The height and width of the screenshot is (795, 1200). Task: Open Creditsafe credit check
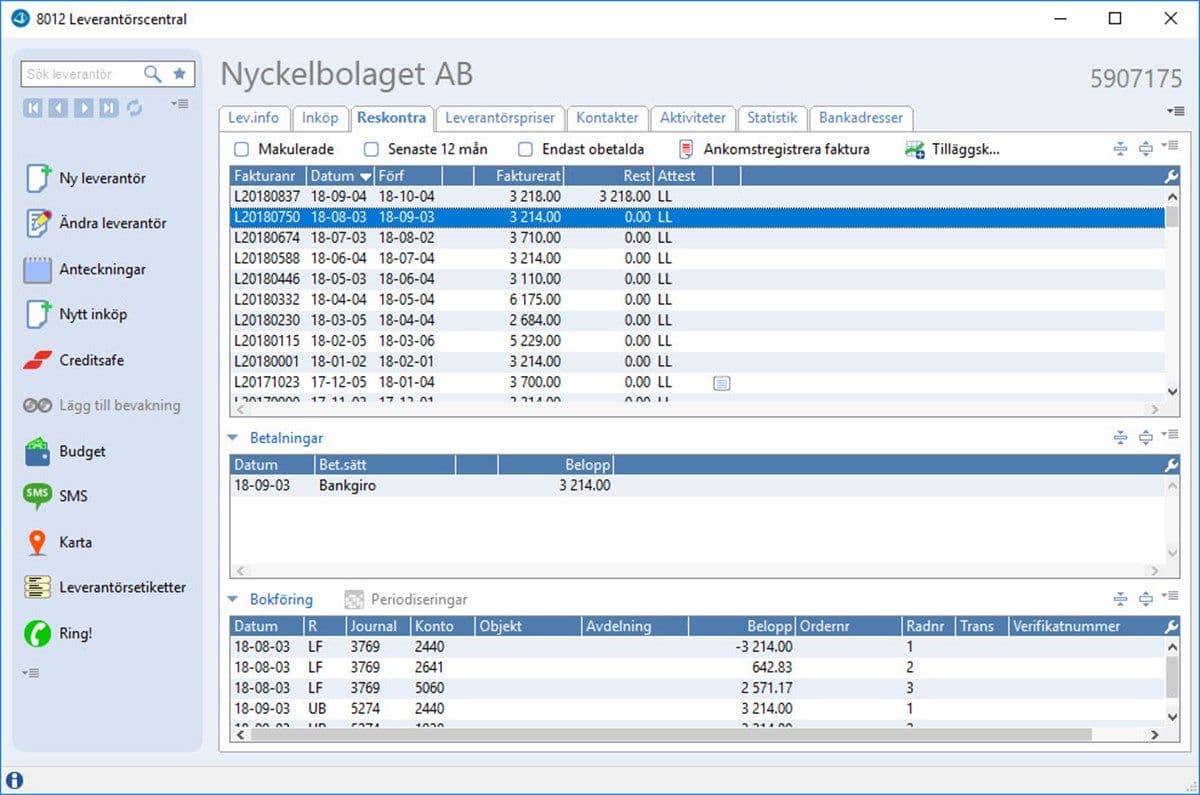[74, 360]
